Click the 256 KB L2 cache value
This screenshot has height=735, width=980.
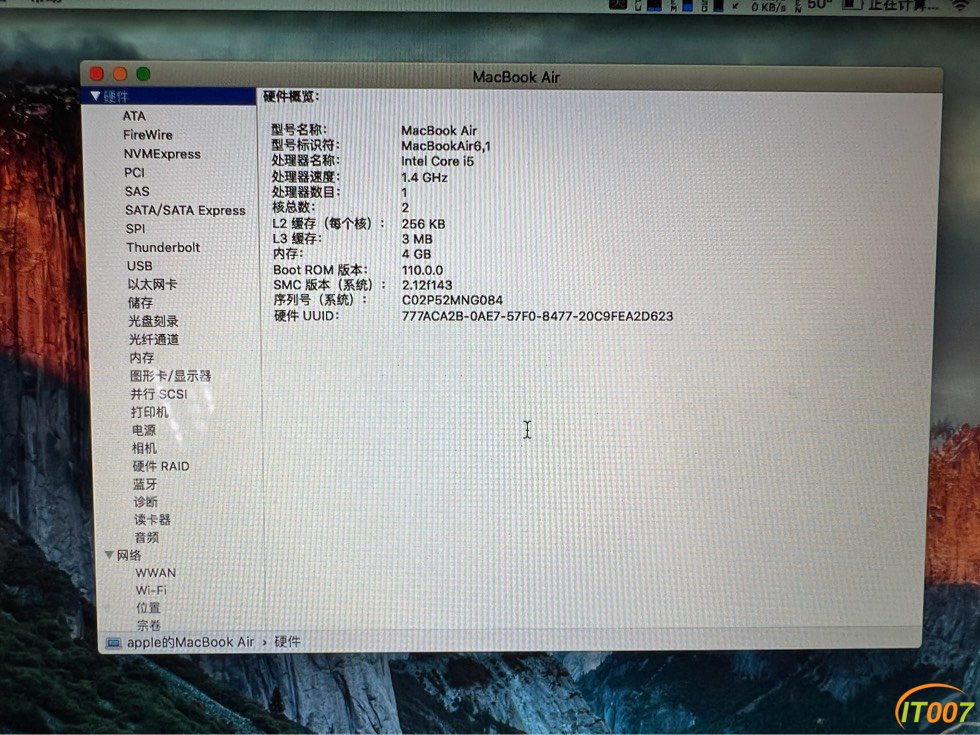point(423,224)
